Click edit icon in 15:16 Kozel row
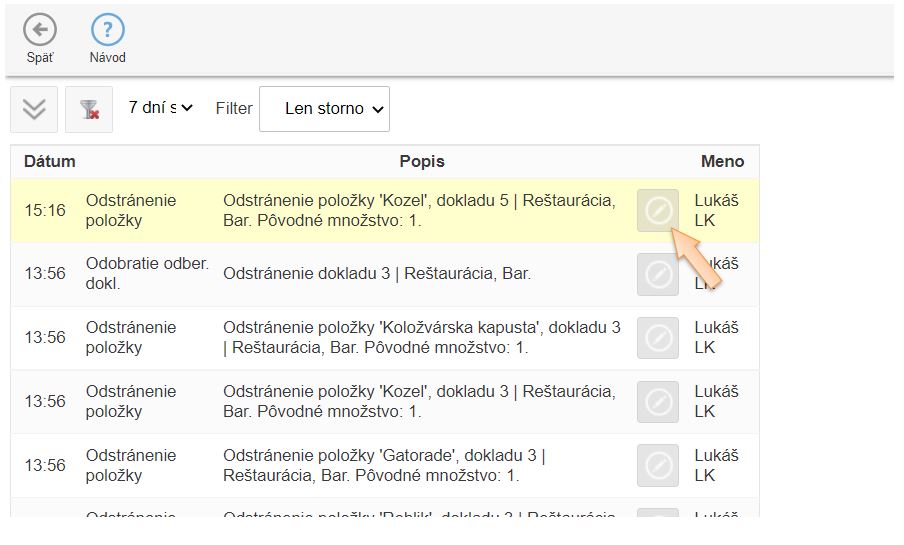Viewport: 904px width, 545px height. pos(658,210)
